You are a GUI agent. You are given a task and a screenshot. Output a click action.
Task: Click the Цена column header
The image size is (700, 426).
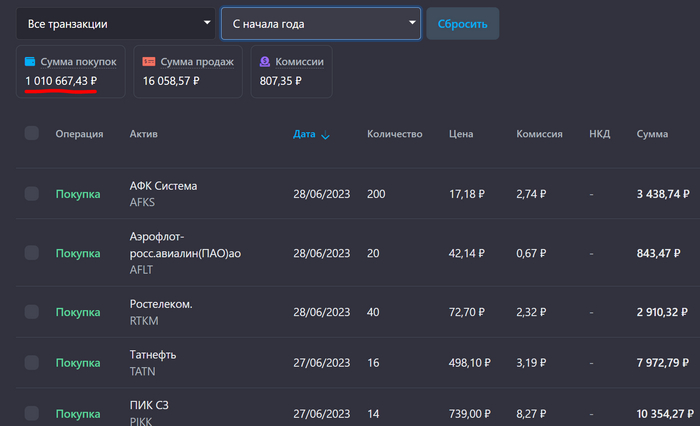point(461,134)
